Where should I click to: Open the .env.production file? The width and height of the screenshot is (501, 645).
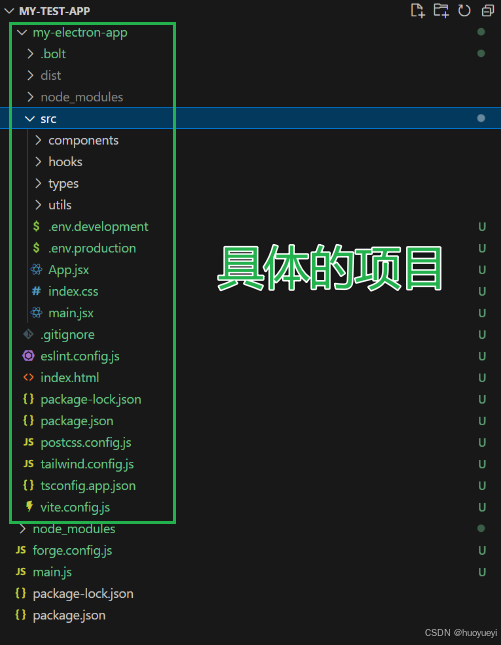pyautogui.click(x=92, y=248)
